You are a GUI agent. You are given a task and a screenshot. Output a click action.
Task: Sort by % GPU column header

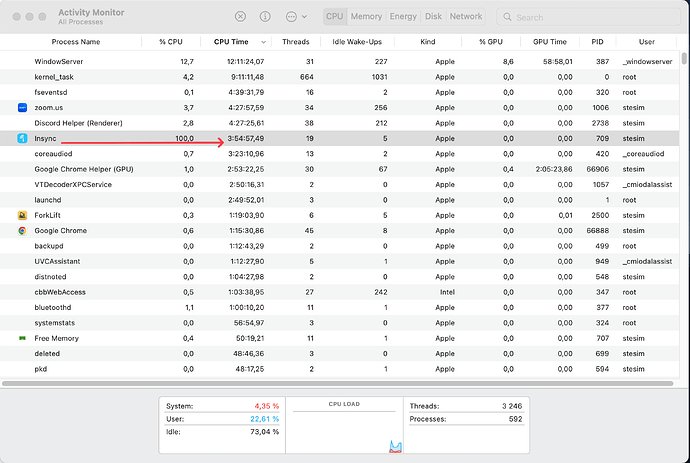click(491, 42)
